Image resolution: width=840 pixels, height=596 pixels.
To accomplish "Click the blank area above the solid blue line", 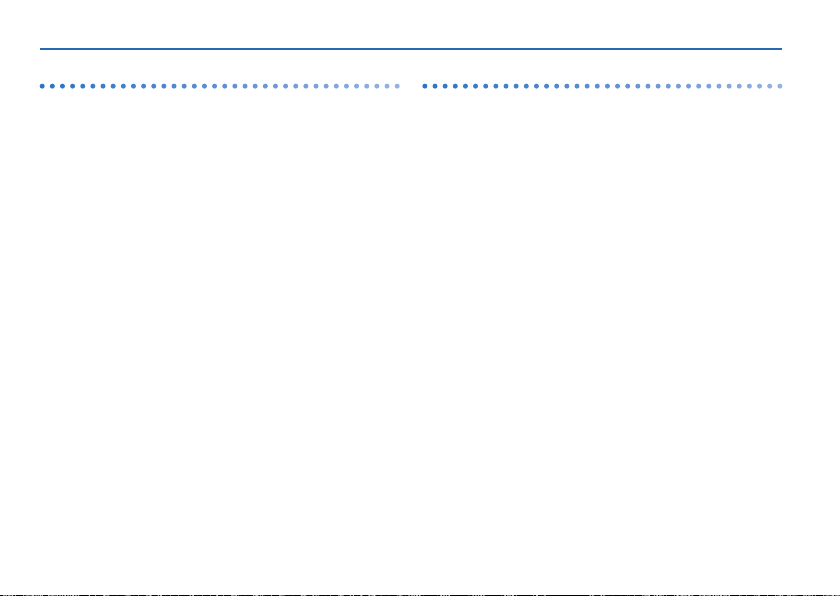I will click(411, 24).
